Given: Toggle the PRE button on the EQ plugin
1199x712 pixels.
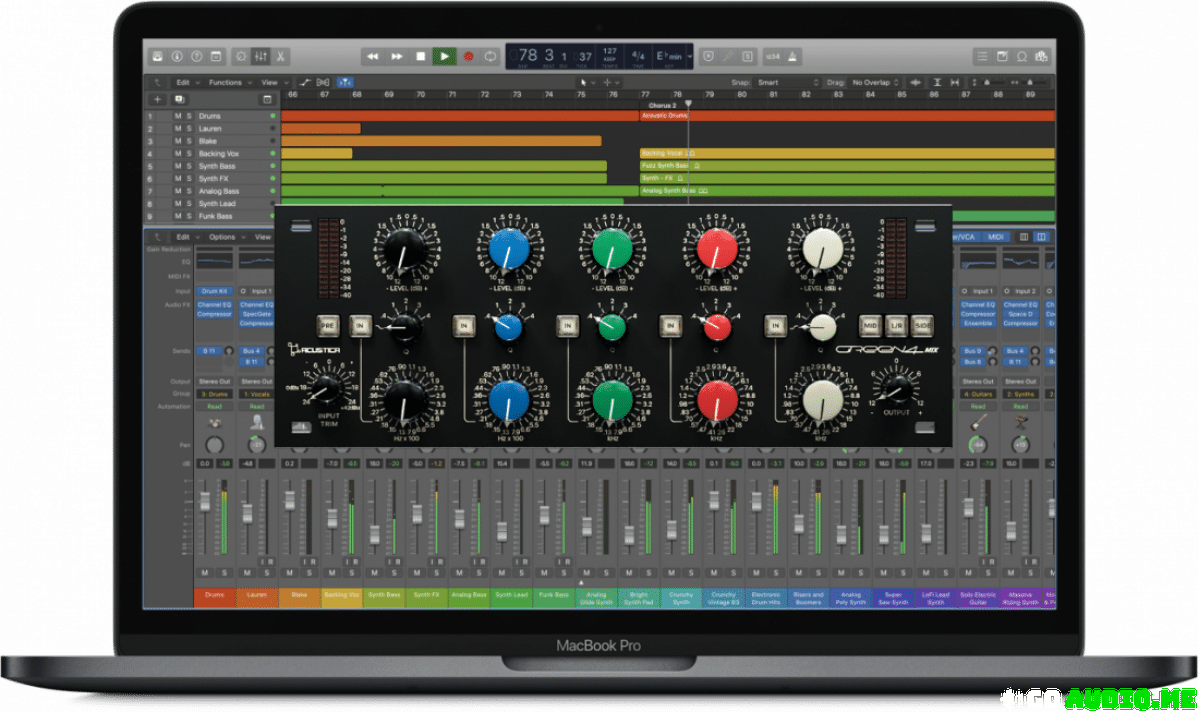Looking at the screenshot, I should [x=326, y=324].
